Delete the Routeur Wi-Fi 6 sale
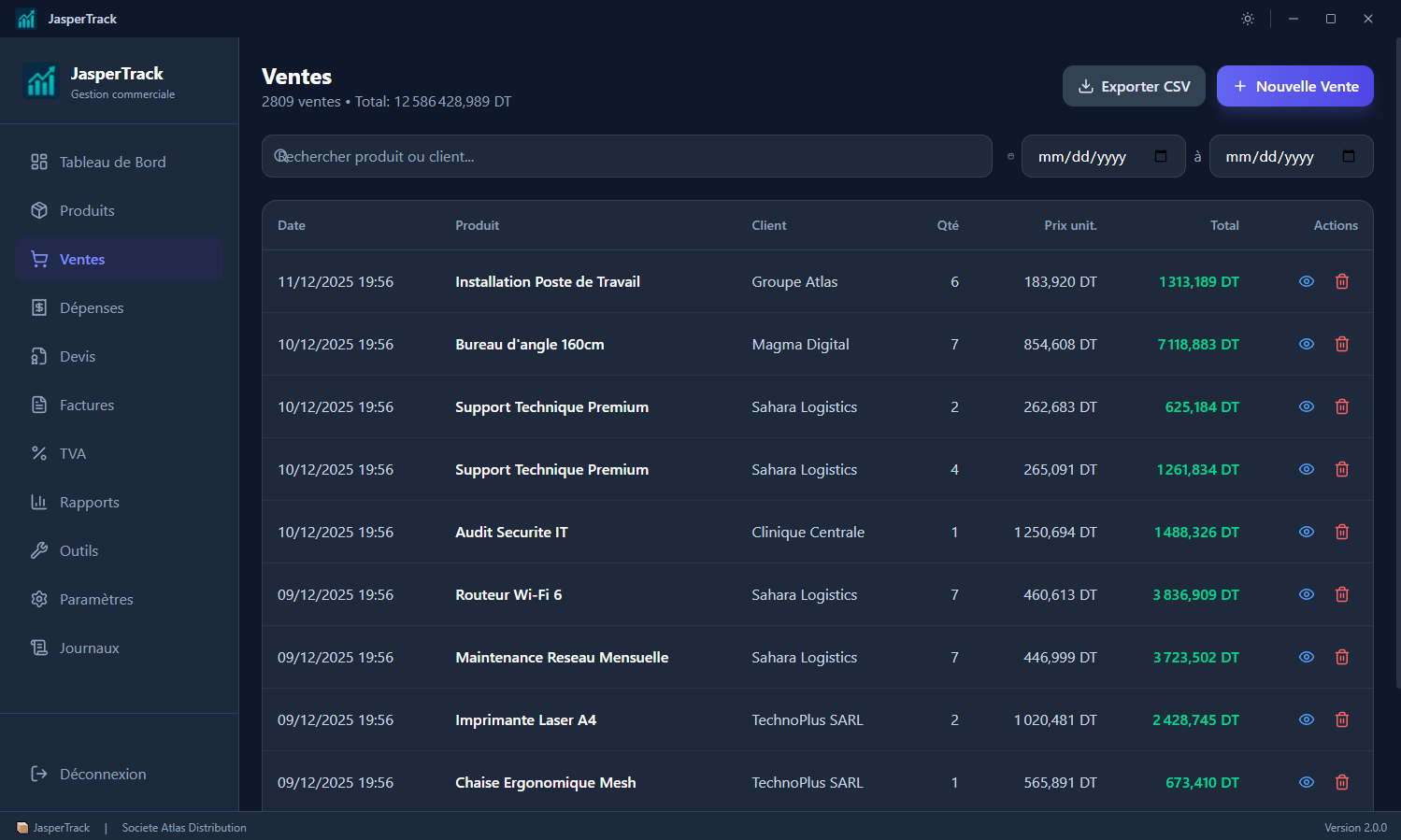The image size is (1401, 840). click(x=1342, y=594)
